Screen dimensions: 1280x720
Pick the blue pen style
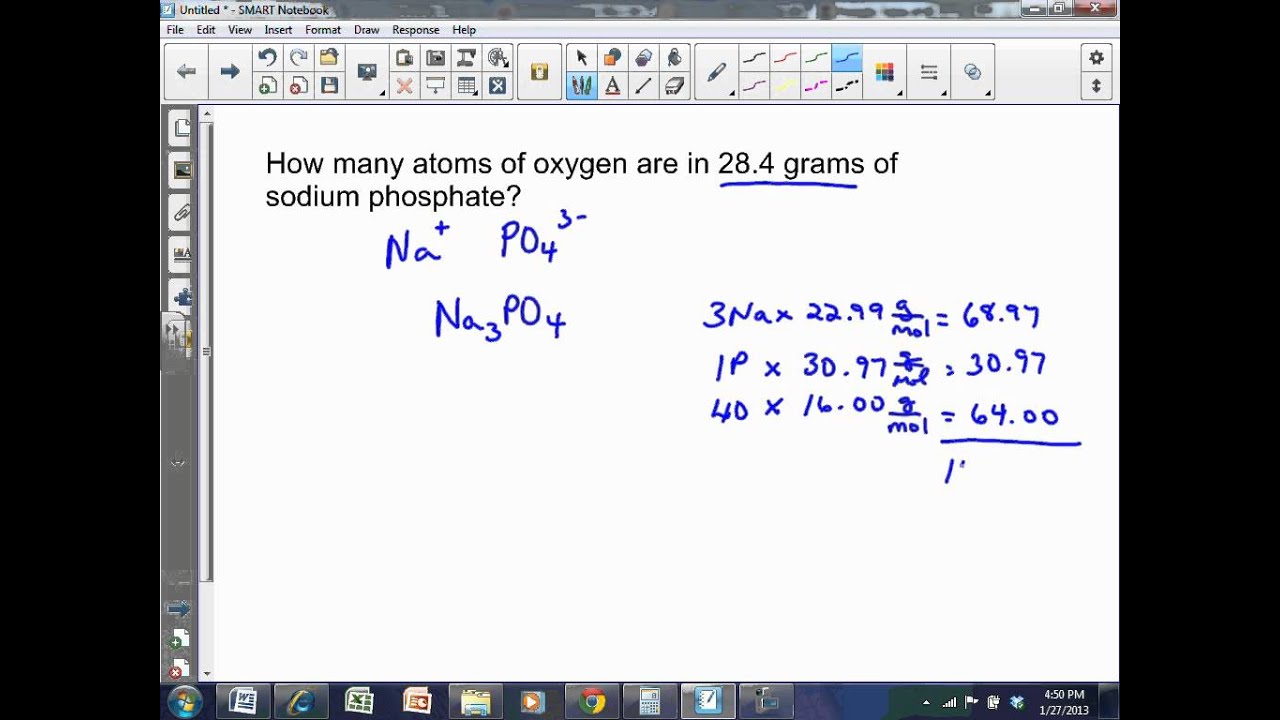coord(847,58)
